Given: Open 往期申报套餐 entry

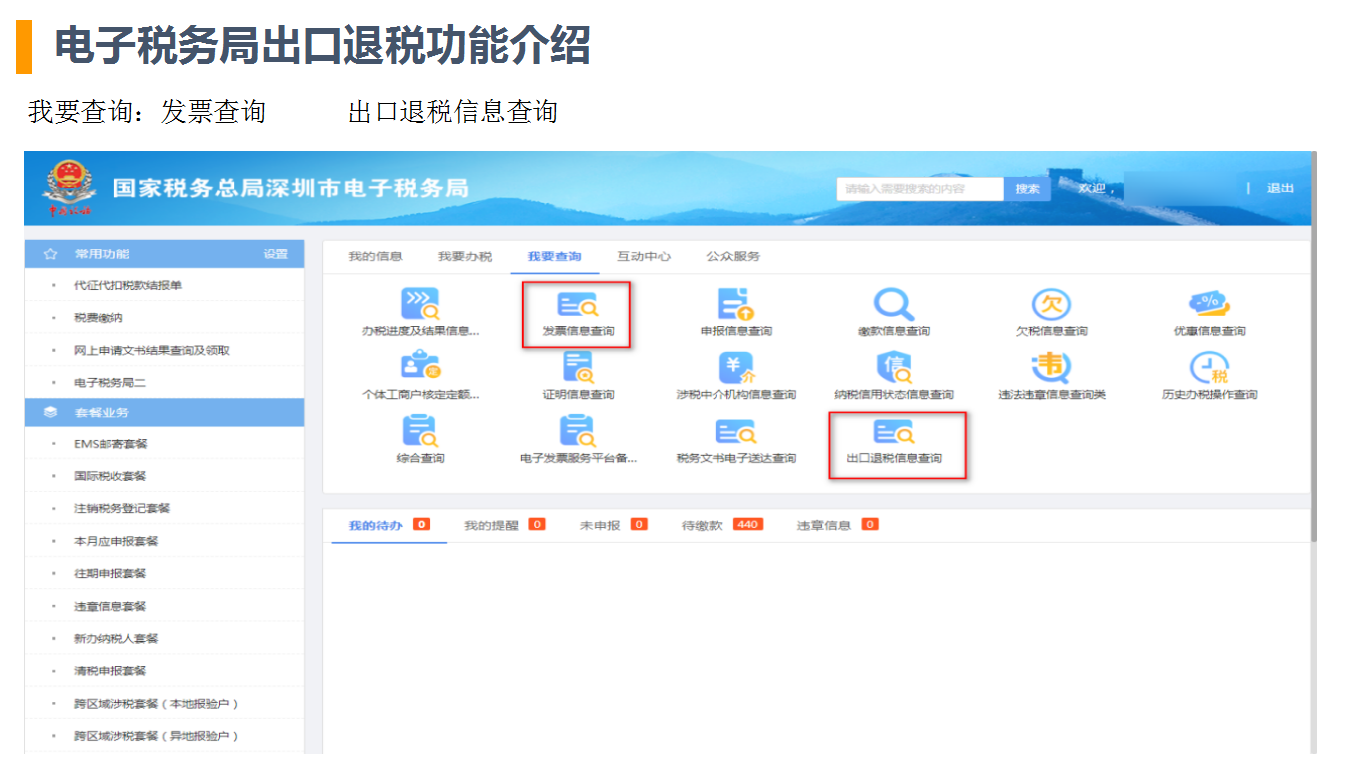Looking at the screenshot, I should tap(165, 573).
